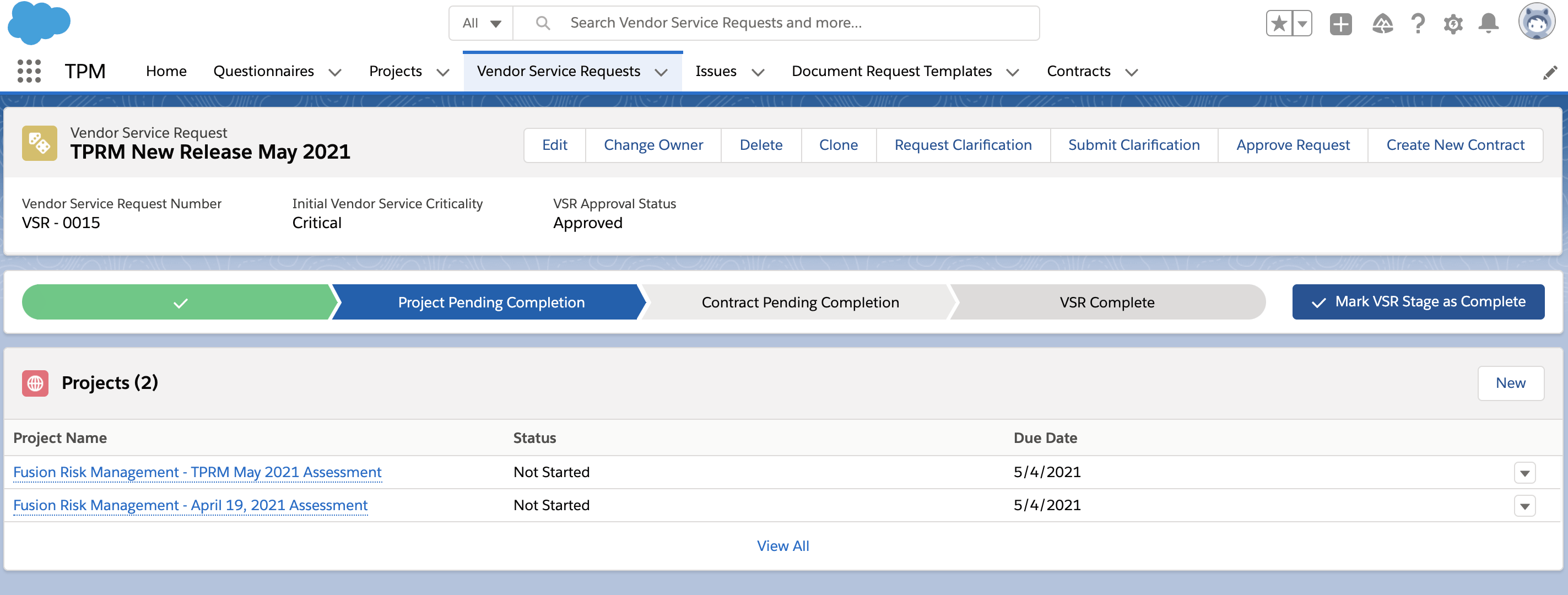Viewport: 1568px width, 595px height.
Task: Open the Questionnaires tab
Action: 263,71
